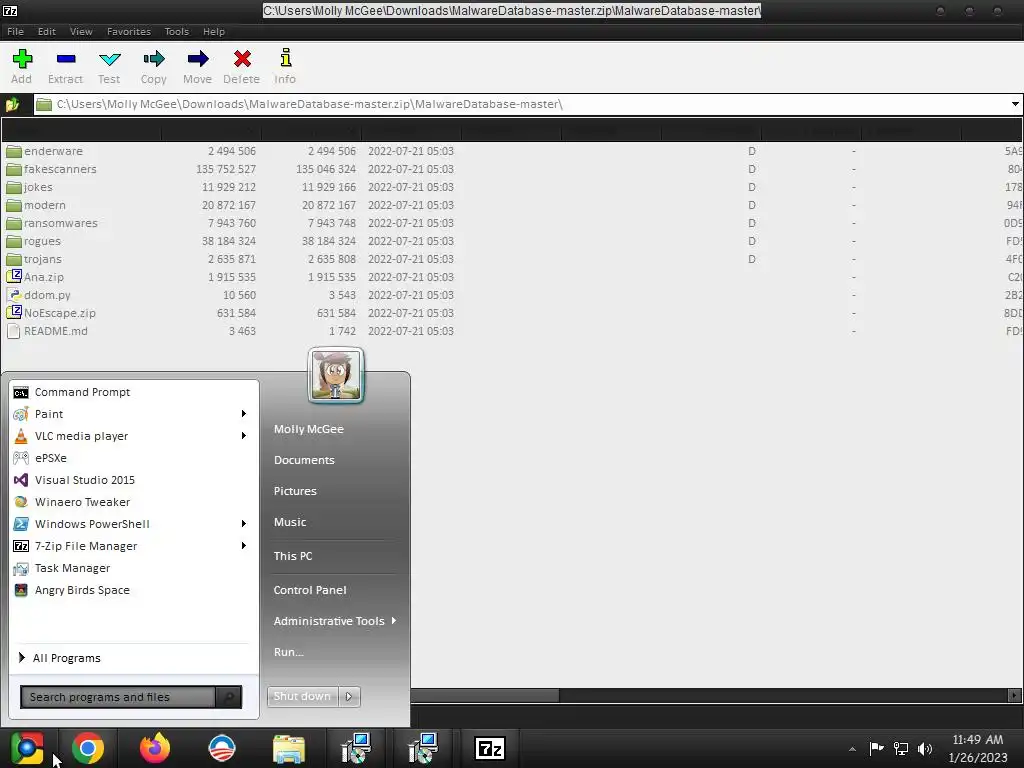This screenshot has height=768, width=1024.
Task: Click Run... in Start menu
Action: 289,652
